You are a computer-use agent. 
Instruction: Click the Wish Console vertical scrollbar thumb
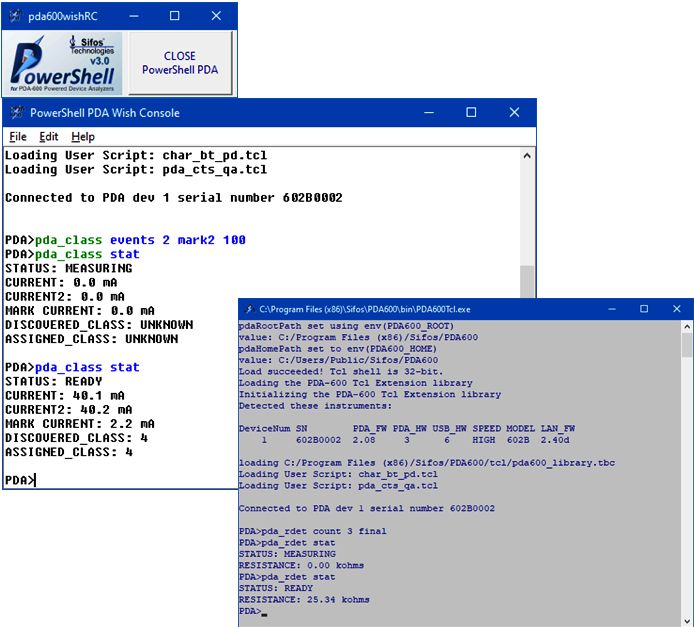527,281
